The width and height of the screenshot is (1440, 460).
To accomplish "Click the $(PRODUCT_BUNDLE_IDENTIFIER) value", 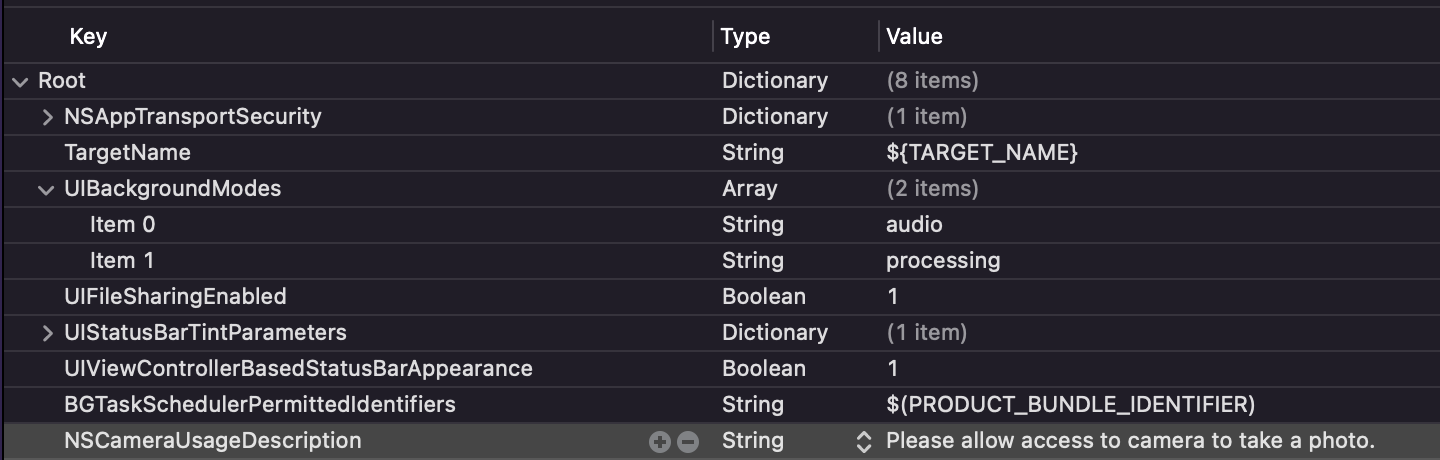I will (1070, 405).
